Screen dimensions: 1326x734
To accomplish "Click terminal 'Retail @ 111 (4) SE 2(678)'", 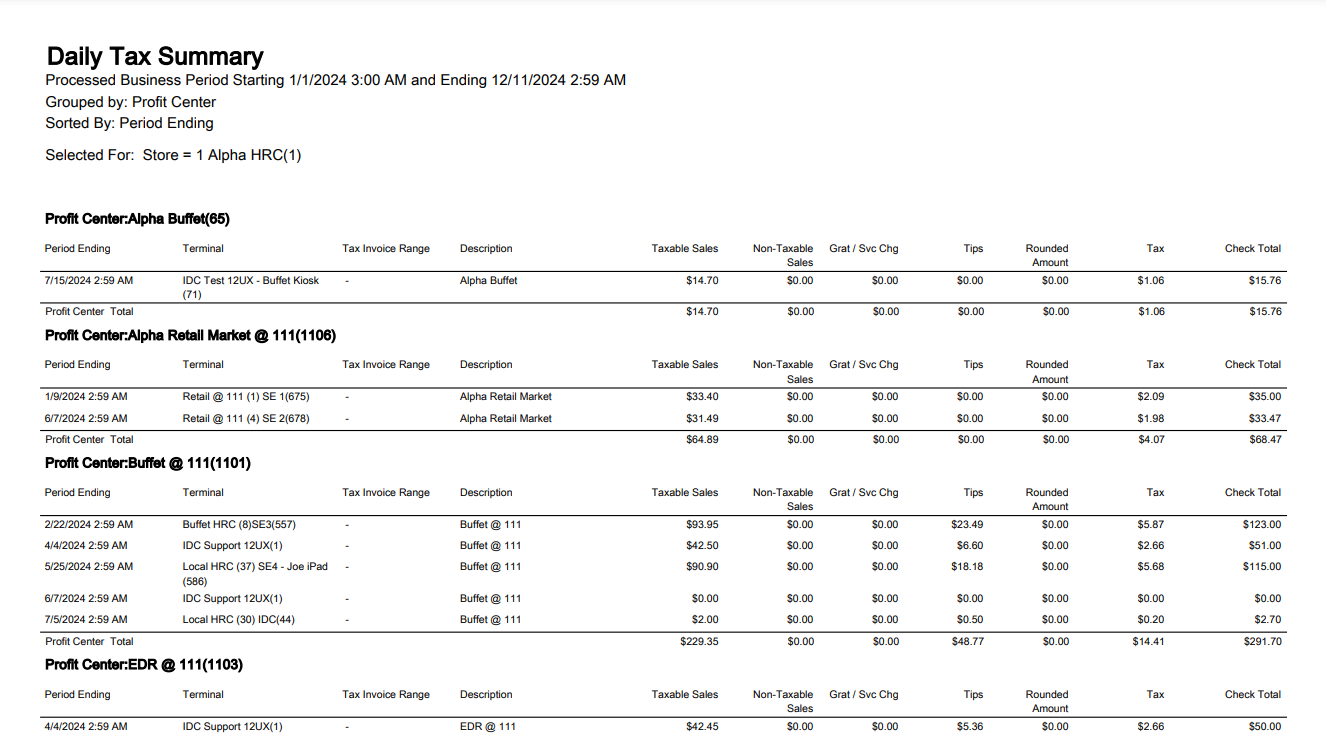I will pyautogui.click(x=246, y=419).
